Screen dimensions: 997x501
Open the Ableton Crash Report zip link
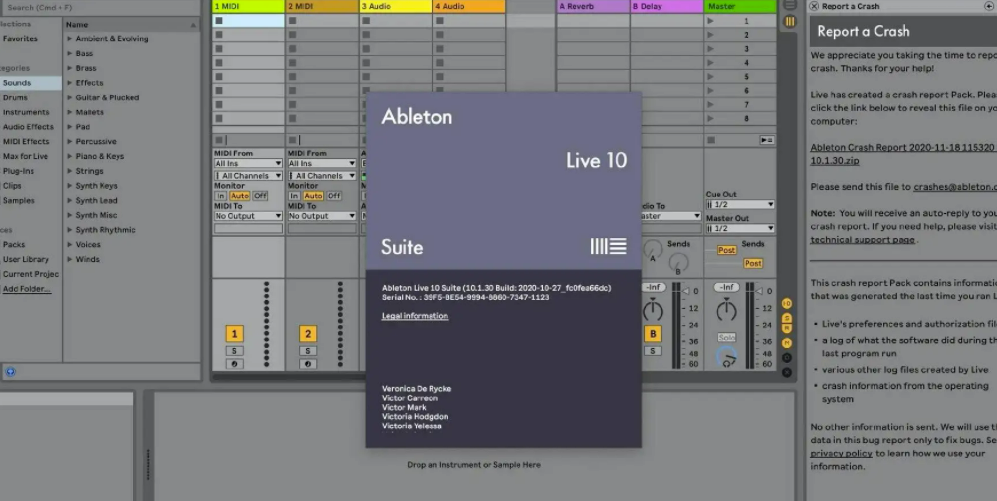point(904,154)
